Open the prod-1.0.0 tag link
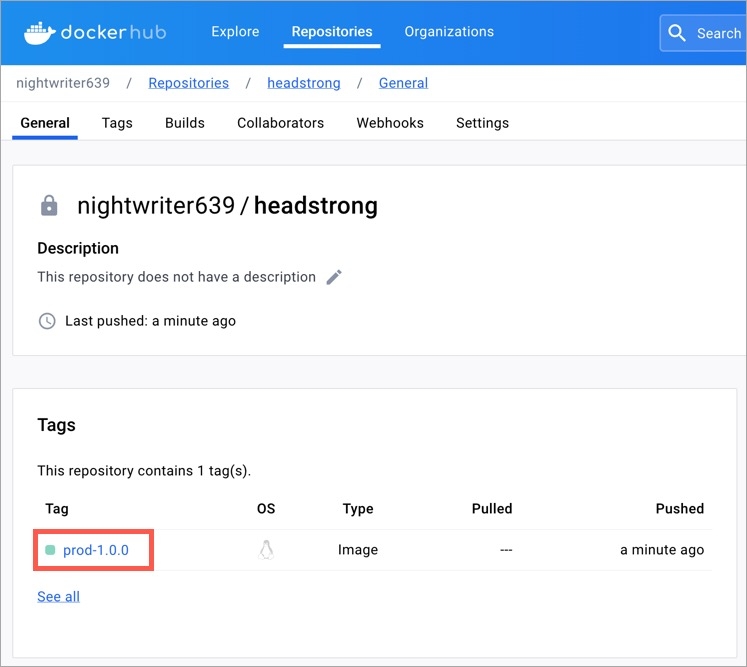Viewport: 747px width, 667px height. (x=96, y=550)
